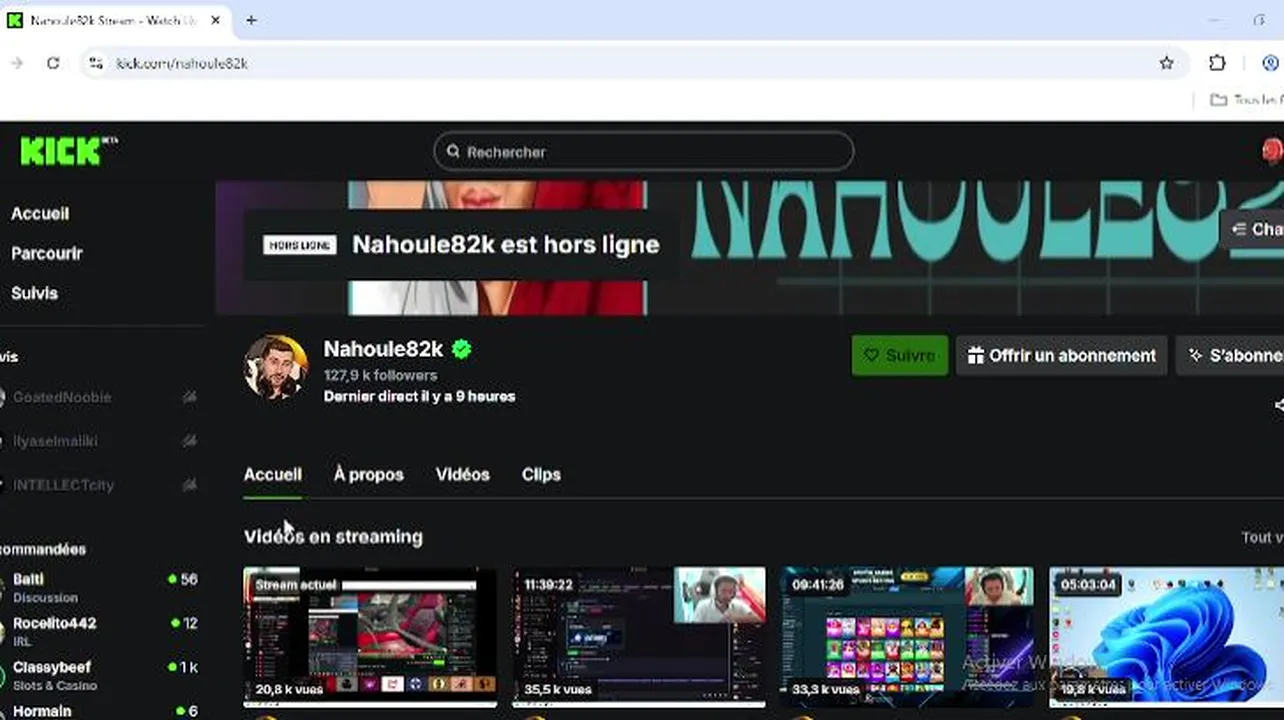
Task: Open recommended channel Balti
Action: pos(100,587)
